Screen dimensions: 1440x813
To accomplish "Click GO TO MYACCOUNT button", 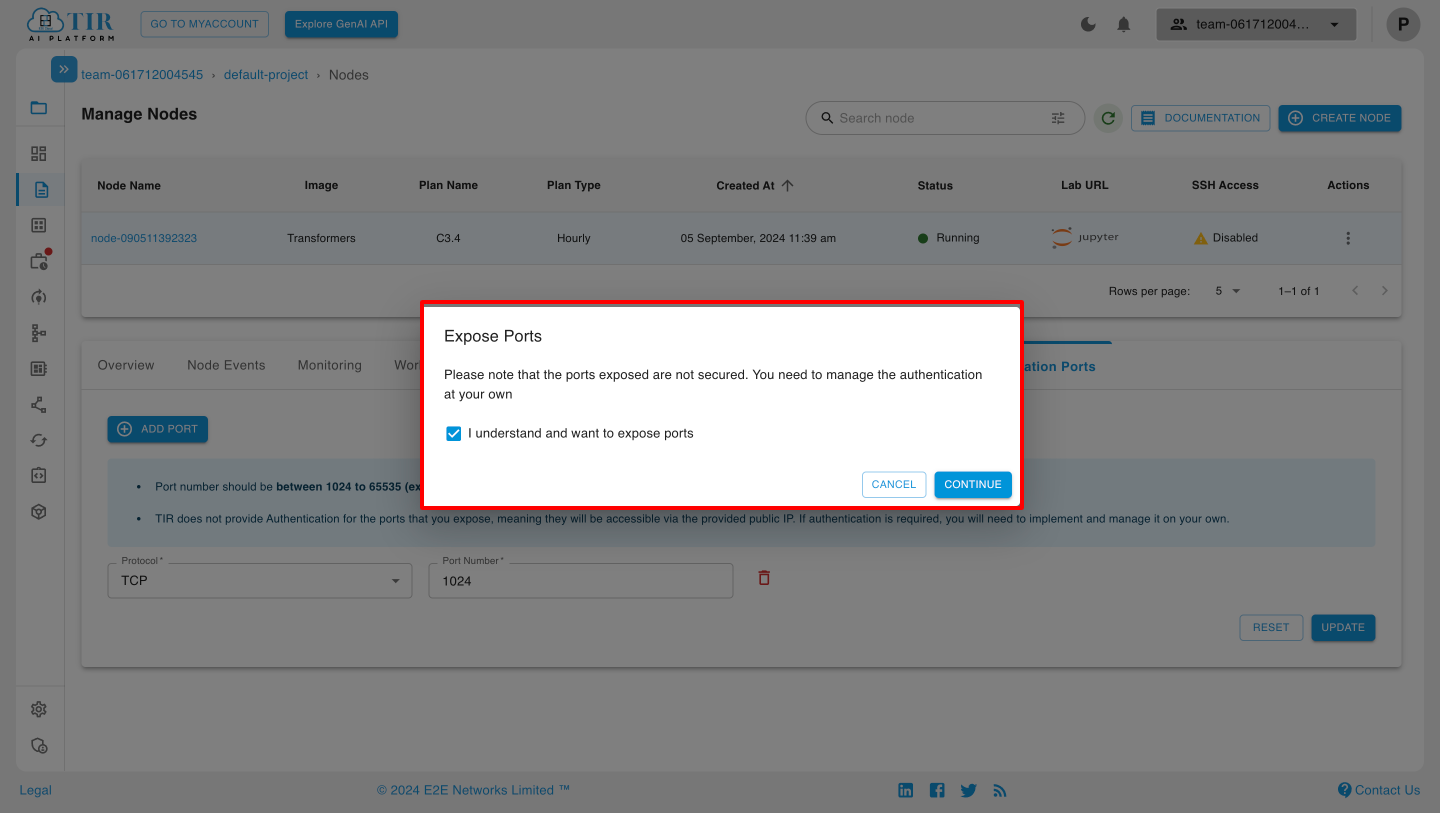I will [204, 24].
